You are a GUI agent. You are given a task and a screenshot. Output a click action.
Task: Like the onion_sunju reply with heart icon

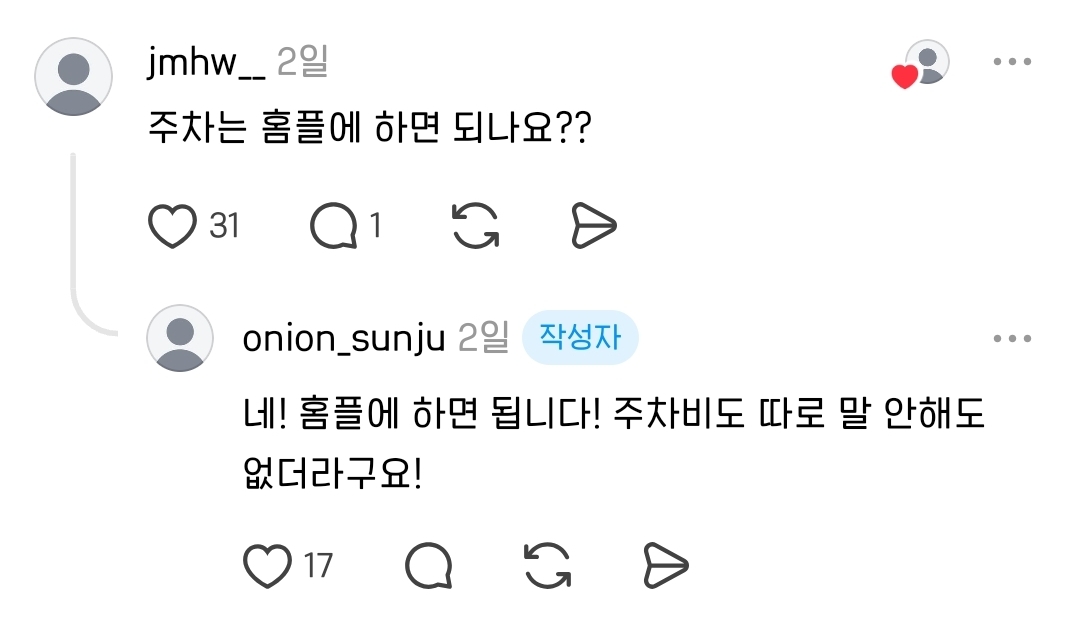coord(267,566)
